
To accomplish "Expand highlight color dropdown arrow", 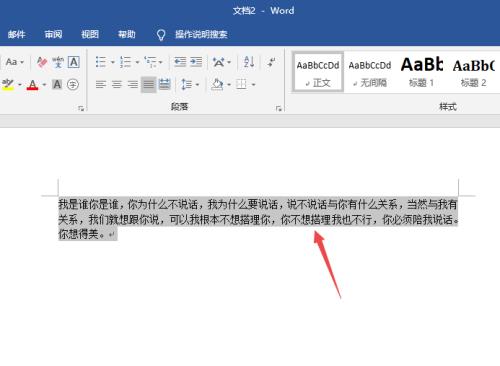I will [20, 85].
